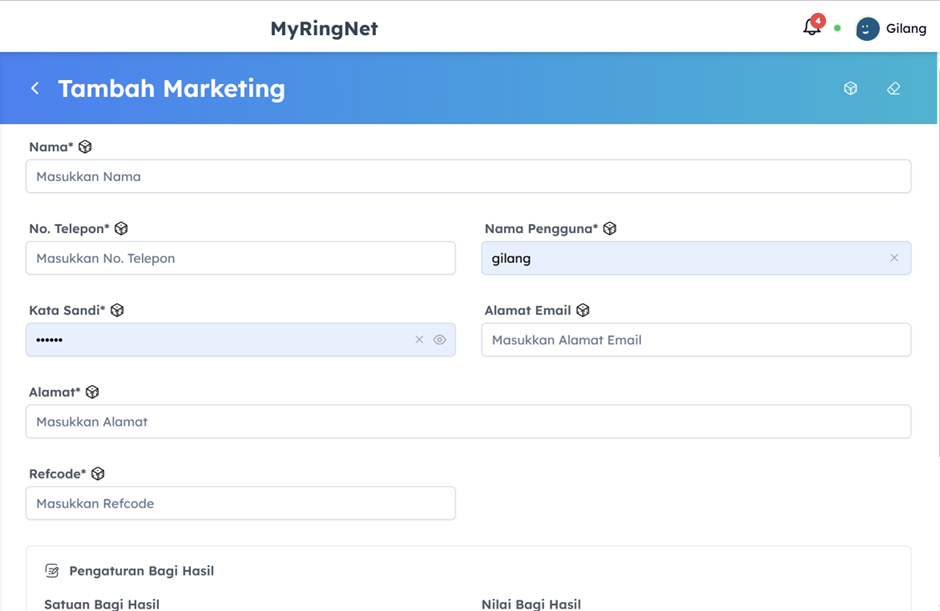Click cube icon beside No. Telepon label
940x611 pixels.
coord(121,229)
